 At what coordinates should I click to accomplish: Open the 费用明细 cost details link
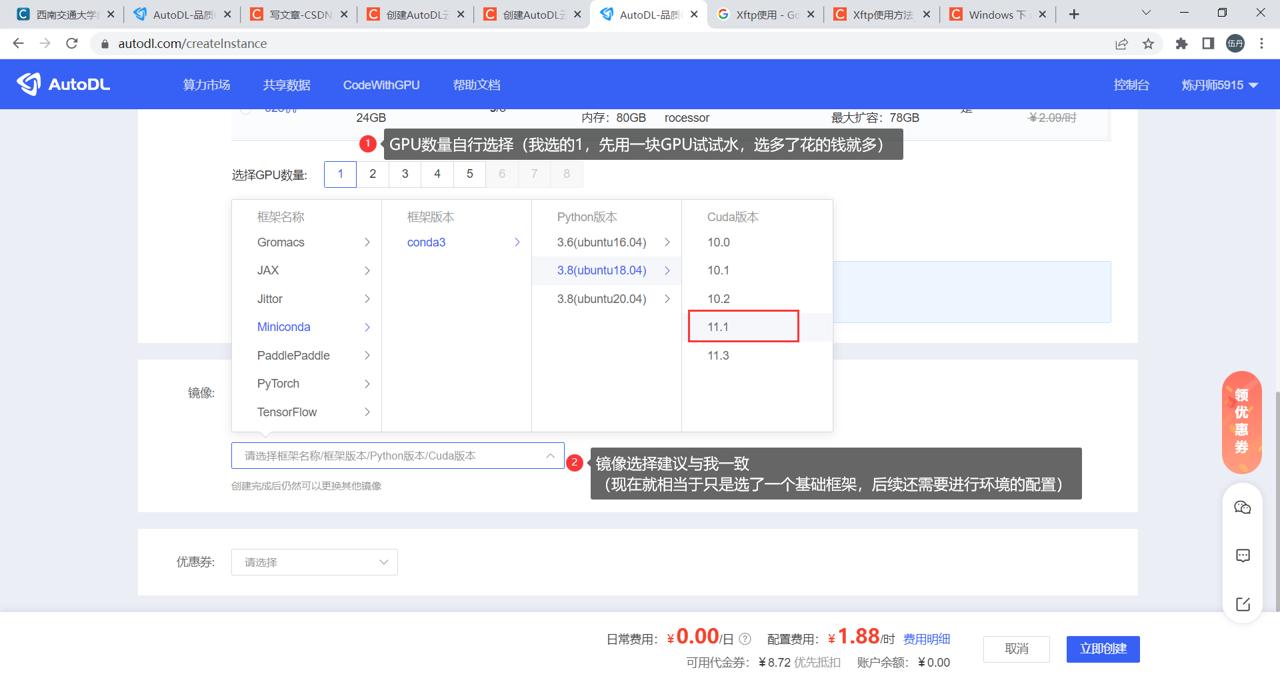[x=927, y=639]
